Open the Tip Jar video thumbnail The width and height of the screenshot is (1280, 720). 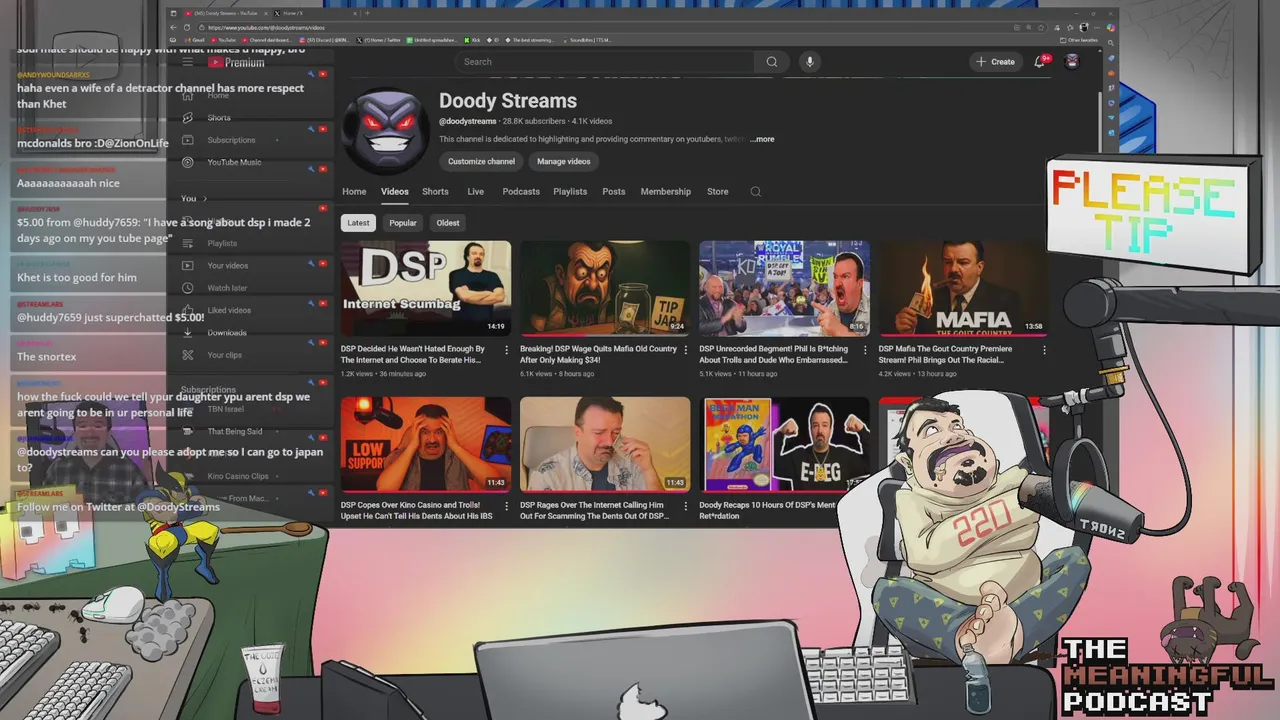(x=605, y=288)
